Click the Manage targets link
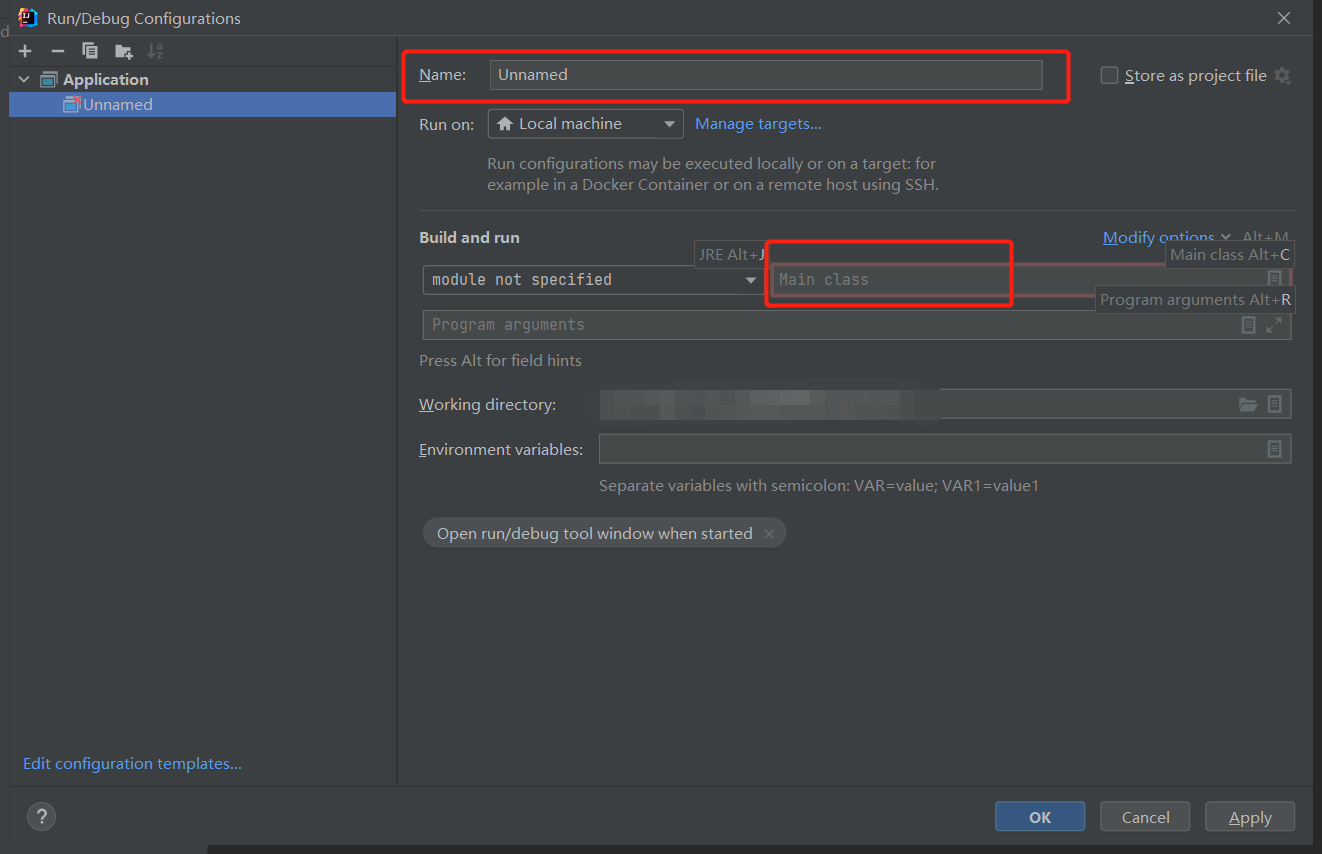Viewport: 1322px width, 854px height. pyautogui.click(x=758, y=124)
